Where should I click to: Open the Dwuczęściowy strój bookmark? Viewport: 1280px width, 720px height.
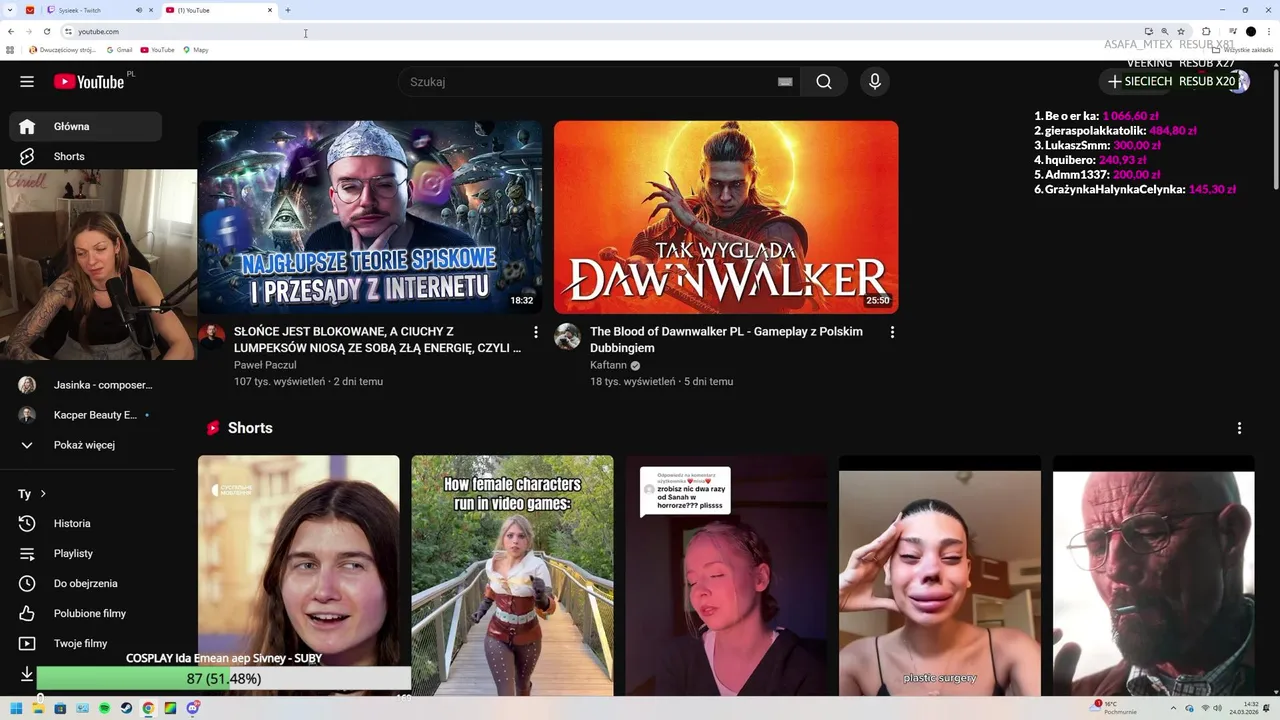pyautogui.click(x=62, y=49)
